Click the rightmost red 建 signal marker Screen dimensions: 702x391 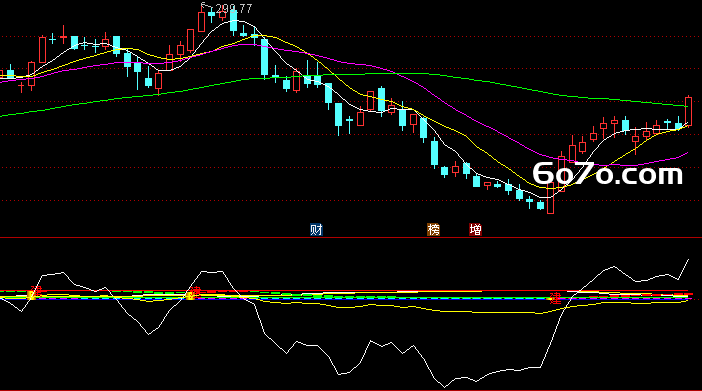click(555, 299)
